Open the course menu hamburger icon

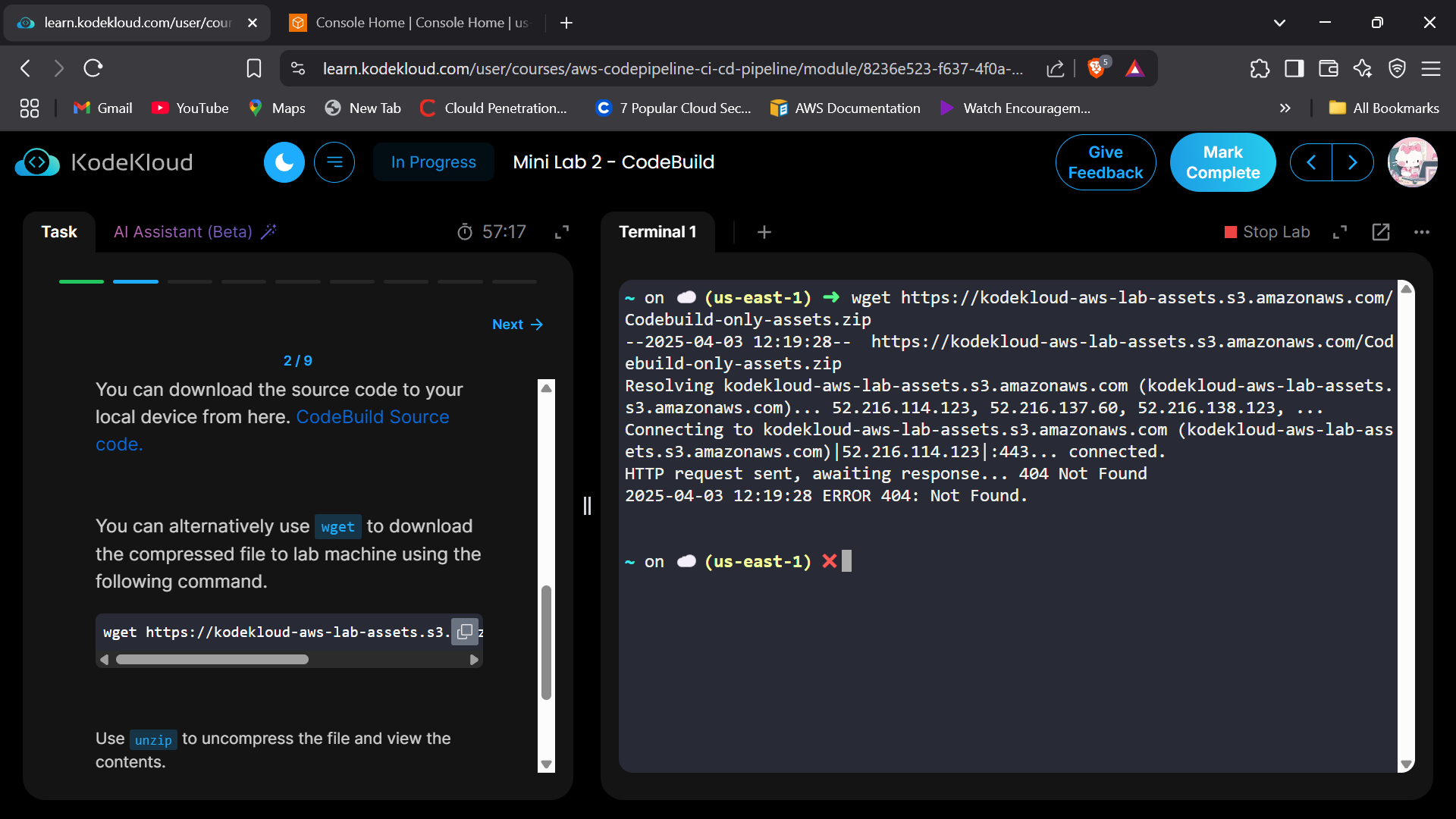(334, 162)
